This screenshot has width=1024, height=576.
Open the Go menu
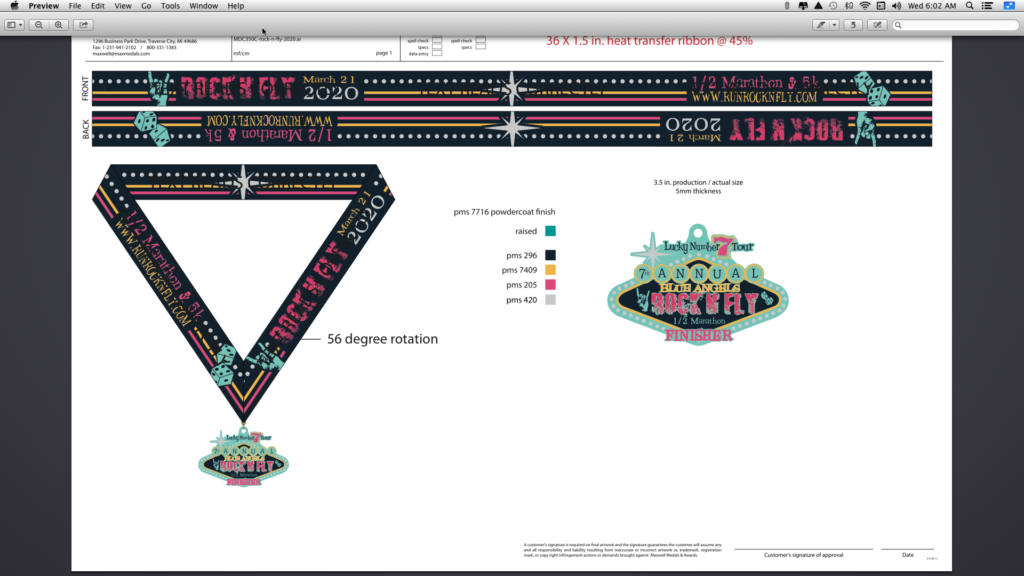point(146,6)
